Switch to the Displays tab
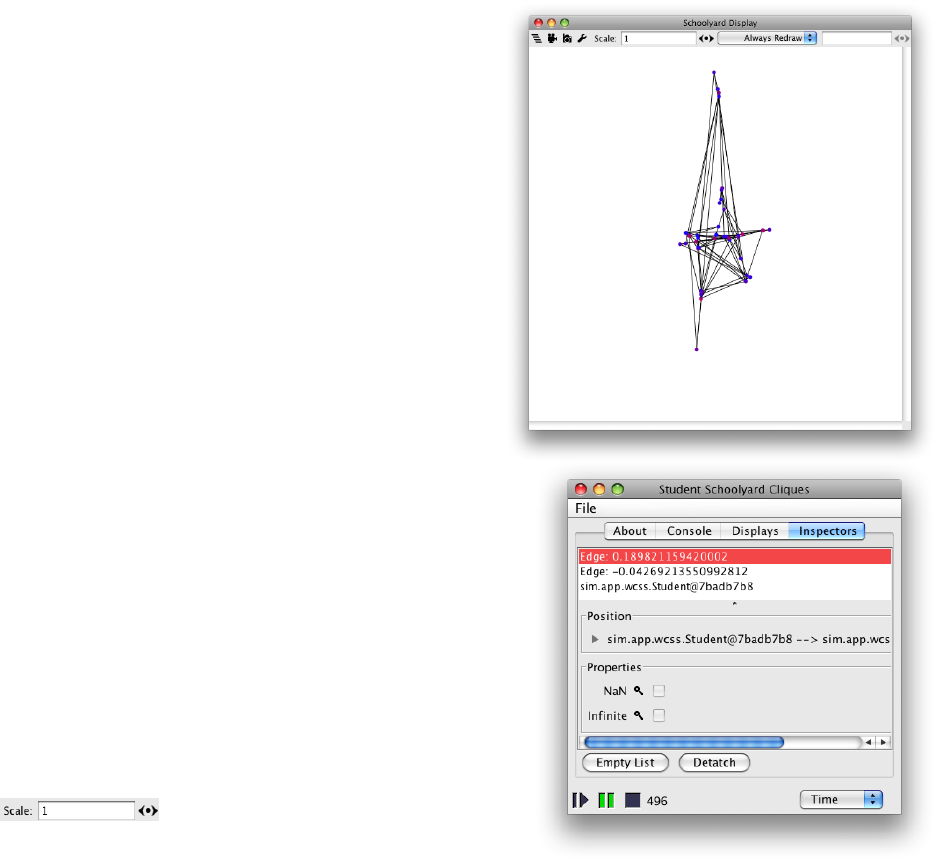Viewport: 936px width, 862px height. pos(755,531)
